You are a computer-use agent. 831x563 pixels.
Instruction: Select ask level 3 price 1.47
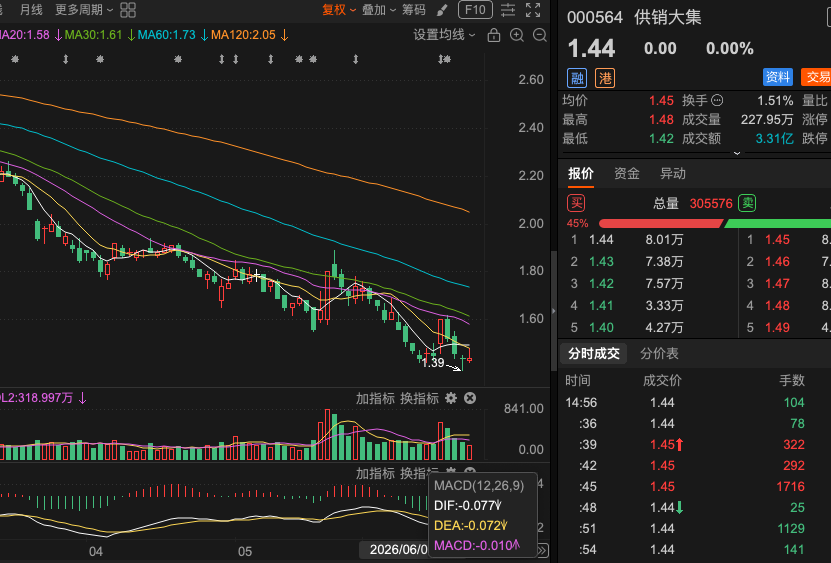coord(777,284)
